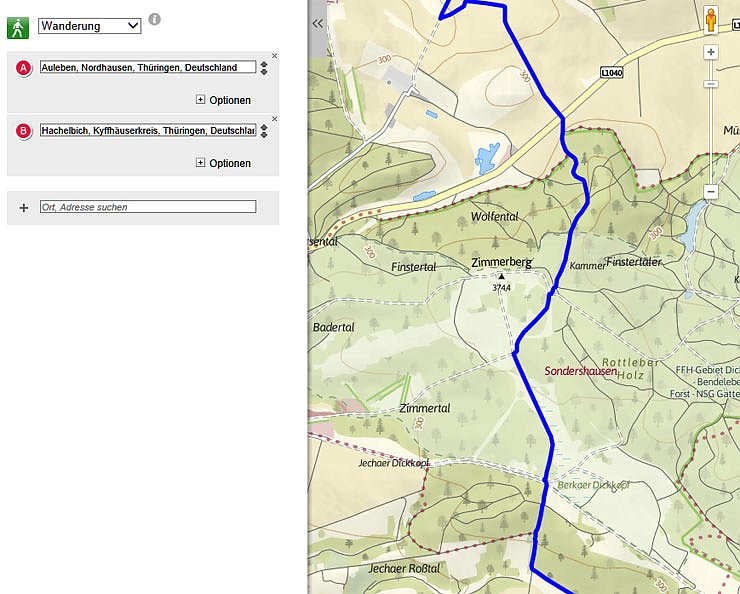Collapse the sidebar with double-arrow icon

coord(317,22)
